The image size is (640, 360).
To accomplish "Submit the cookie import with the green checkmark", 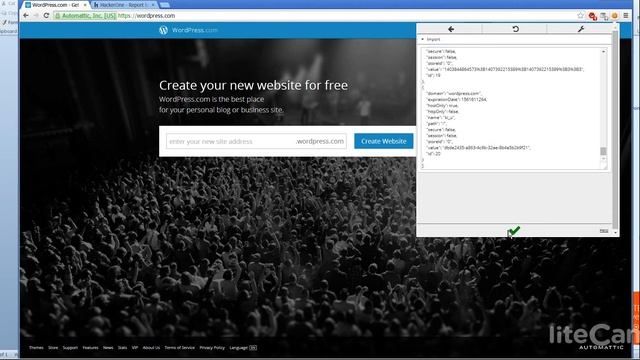I will click(x=514, y=231).
